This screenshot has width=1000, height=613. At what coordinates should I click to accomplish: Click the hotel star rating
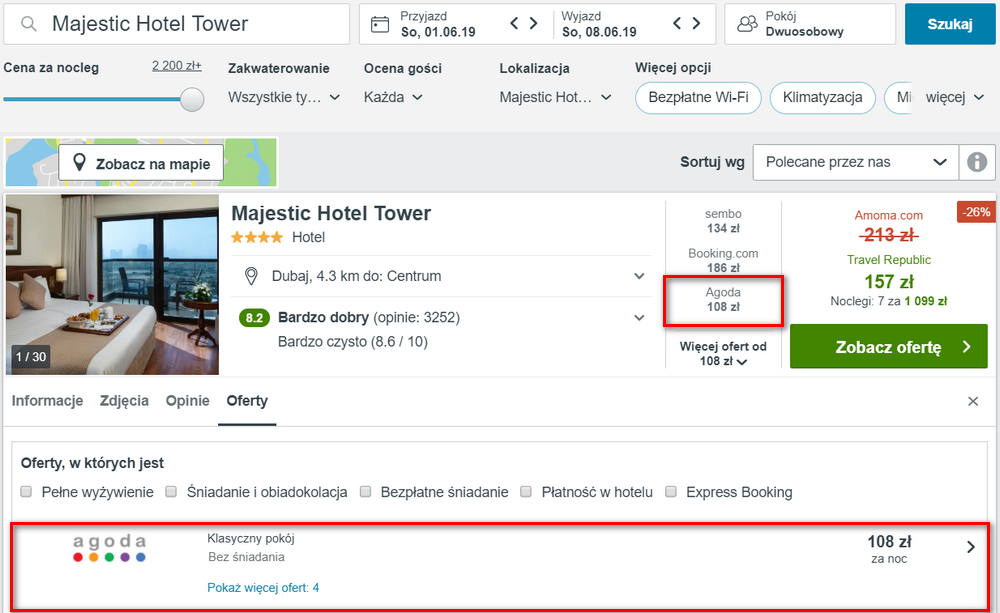click(x=256, y=237)
